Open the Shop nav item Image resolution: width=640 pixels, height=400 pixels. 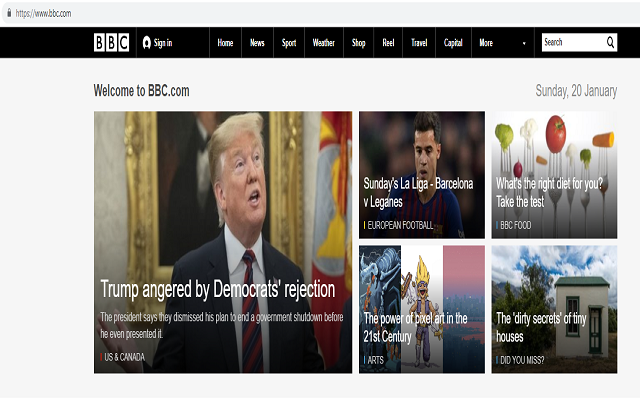[x=358, y=43]
